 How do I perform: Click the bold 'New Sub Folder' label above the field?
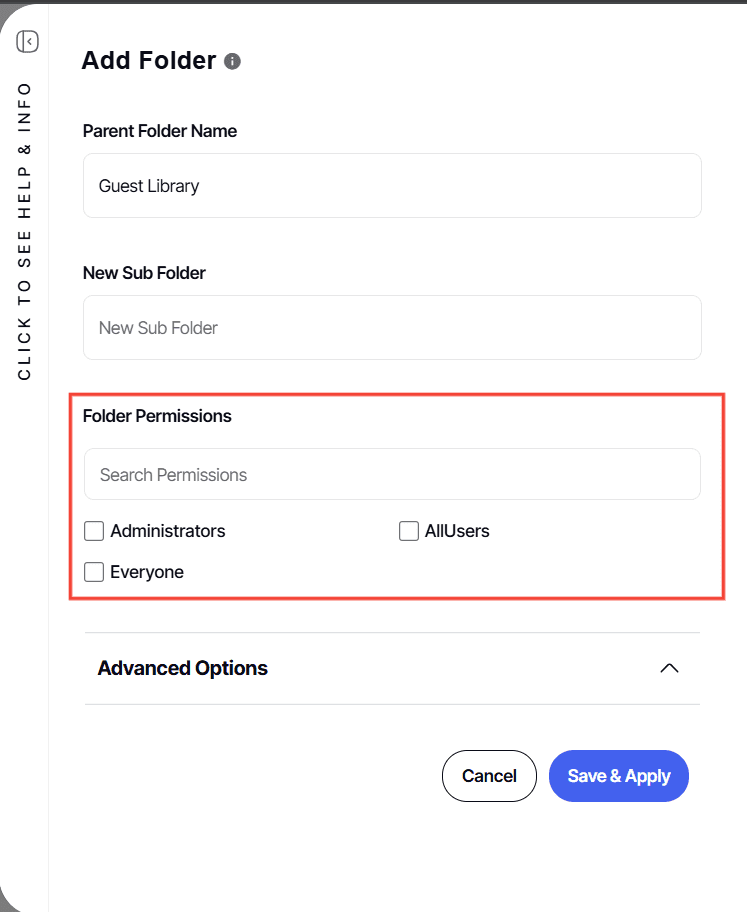point(144,273)
